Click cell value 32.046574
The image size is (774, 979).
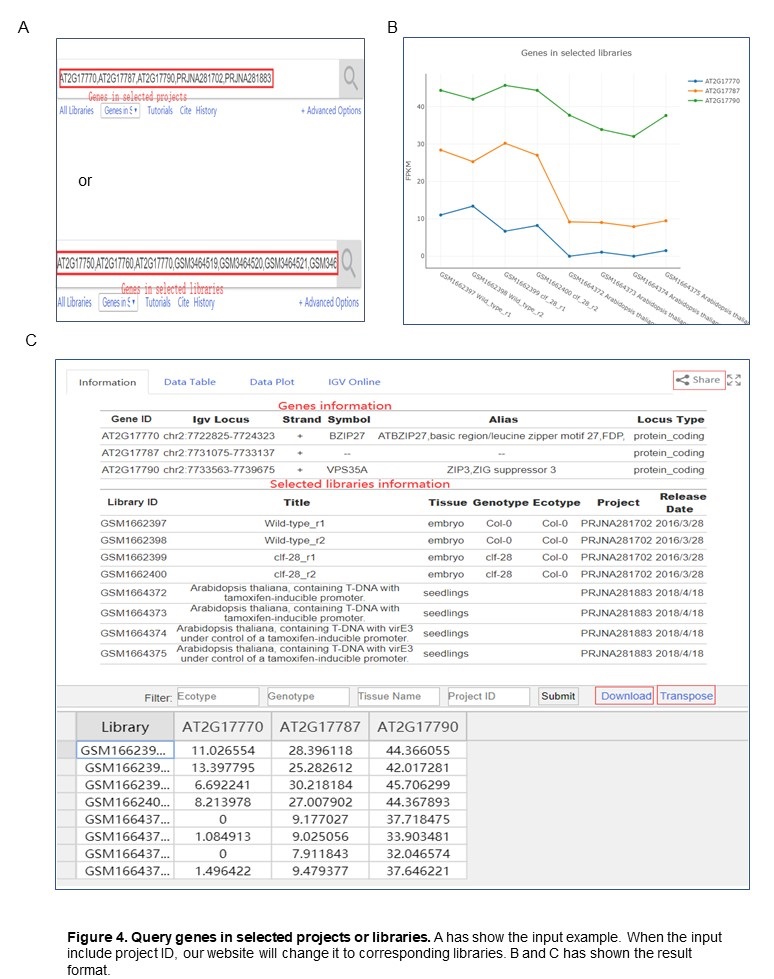tap(418, 854)
